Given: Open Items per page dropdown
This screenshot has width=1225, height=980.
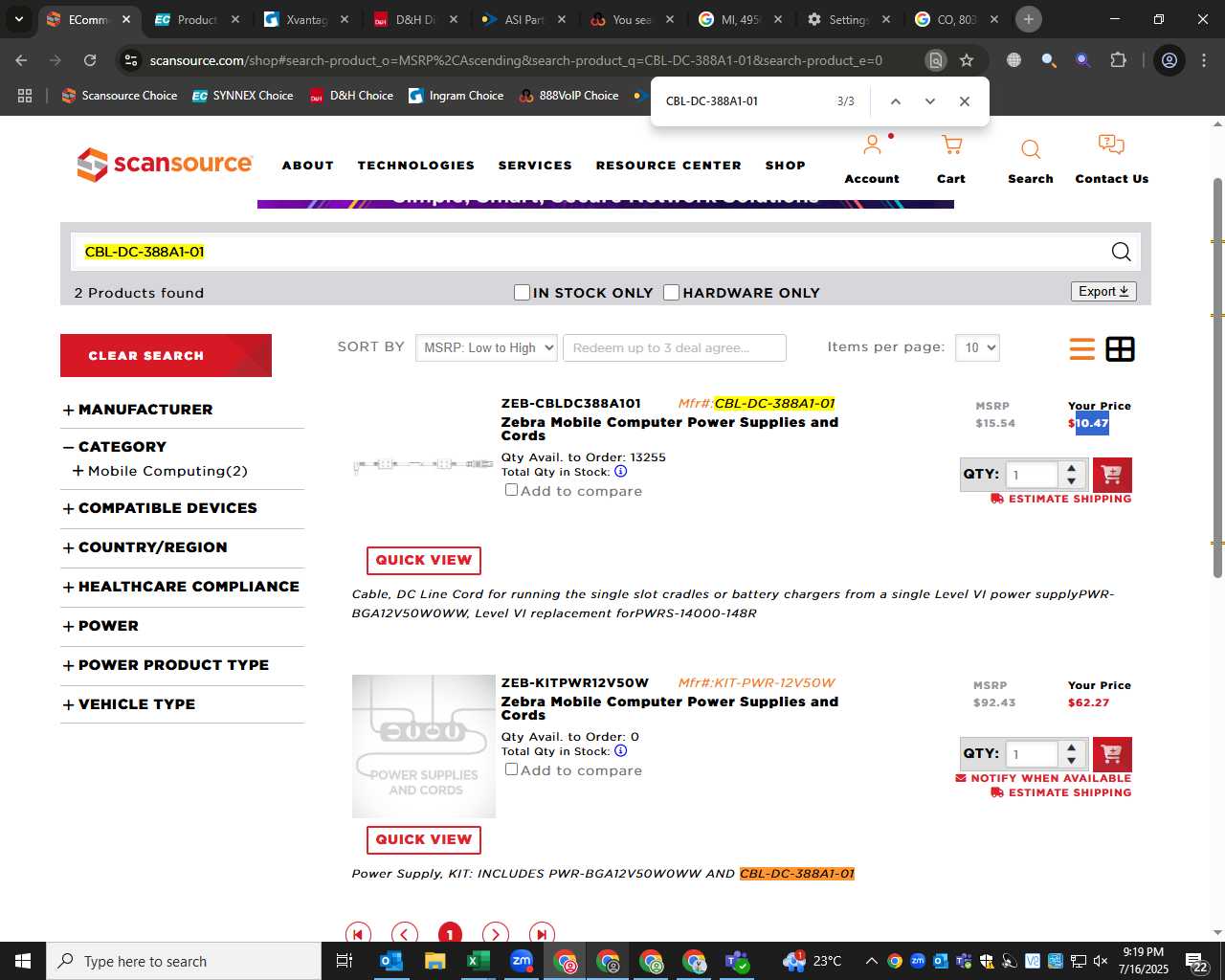Looking at the screenshot, I should [977, 347].
